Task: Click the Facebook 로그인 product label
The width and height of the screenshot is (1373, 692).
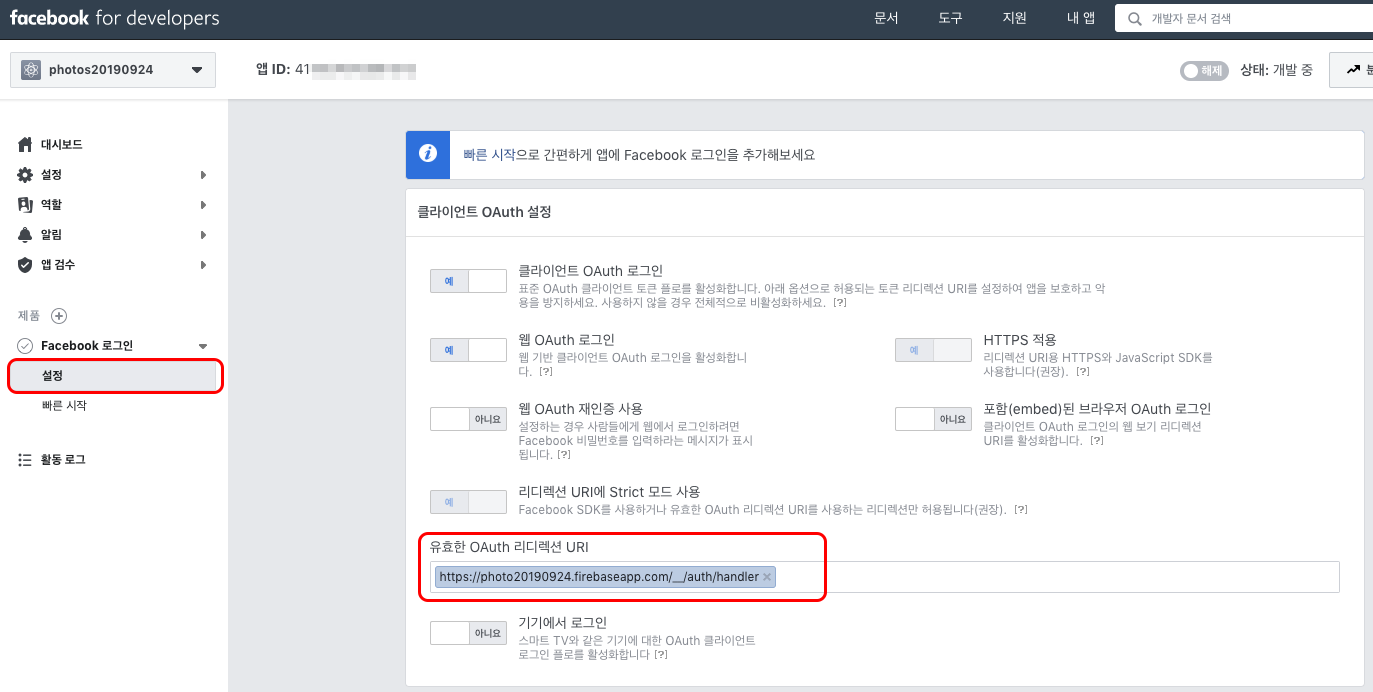Action: coord(87,346)
